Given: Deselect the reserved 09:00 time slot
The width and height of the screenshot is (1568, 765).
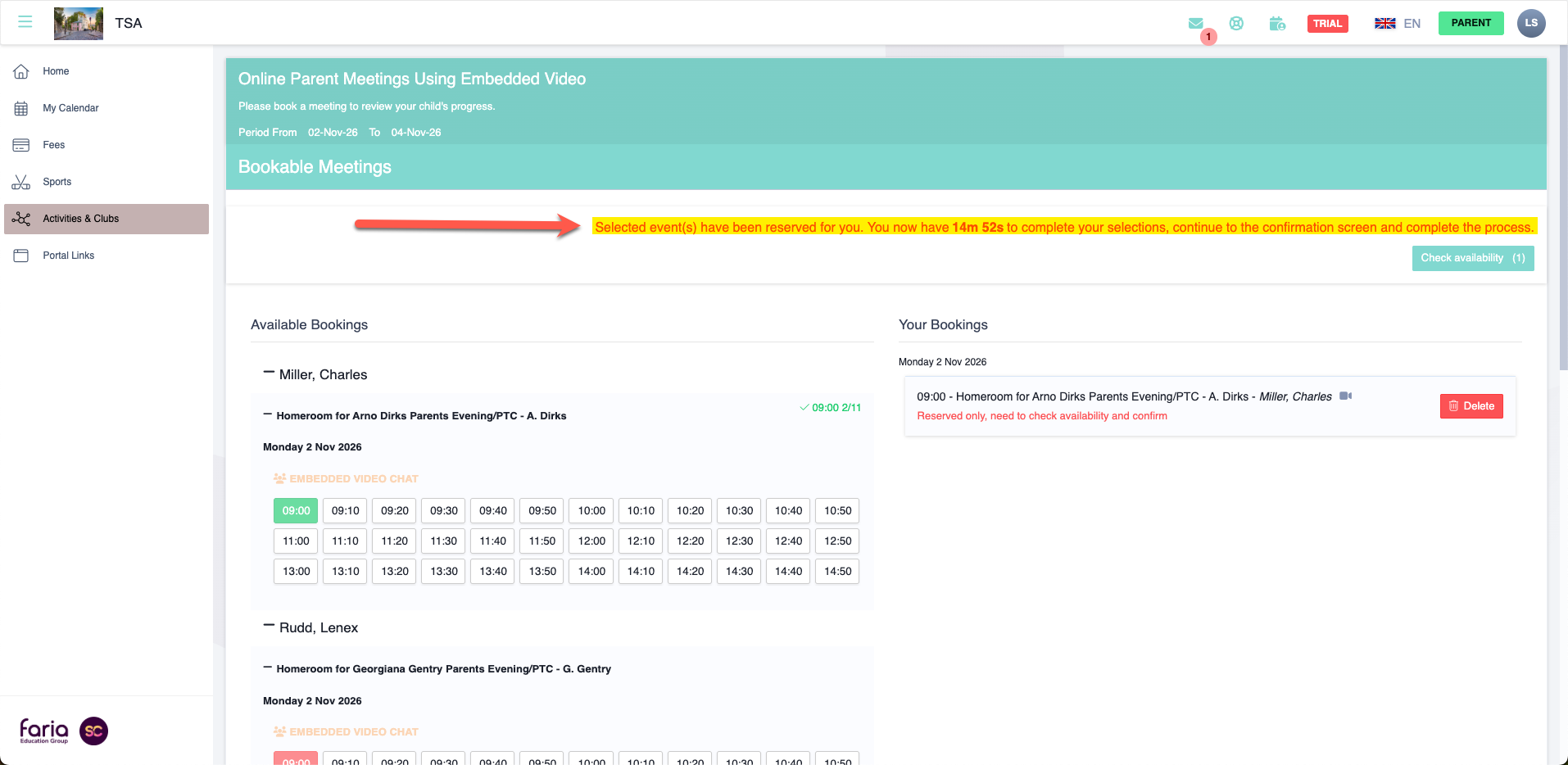Looking at the screenshot, I should pyautogui.click(x=296, y=511).
